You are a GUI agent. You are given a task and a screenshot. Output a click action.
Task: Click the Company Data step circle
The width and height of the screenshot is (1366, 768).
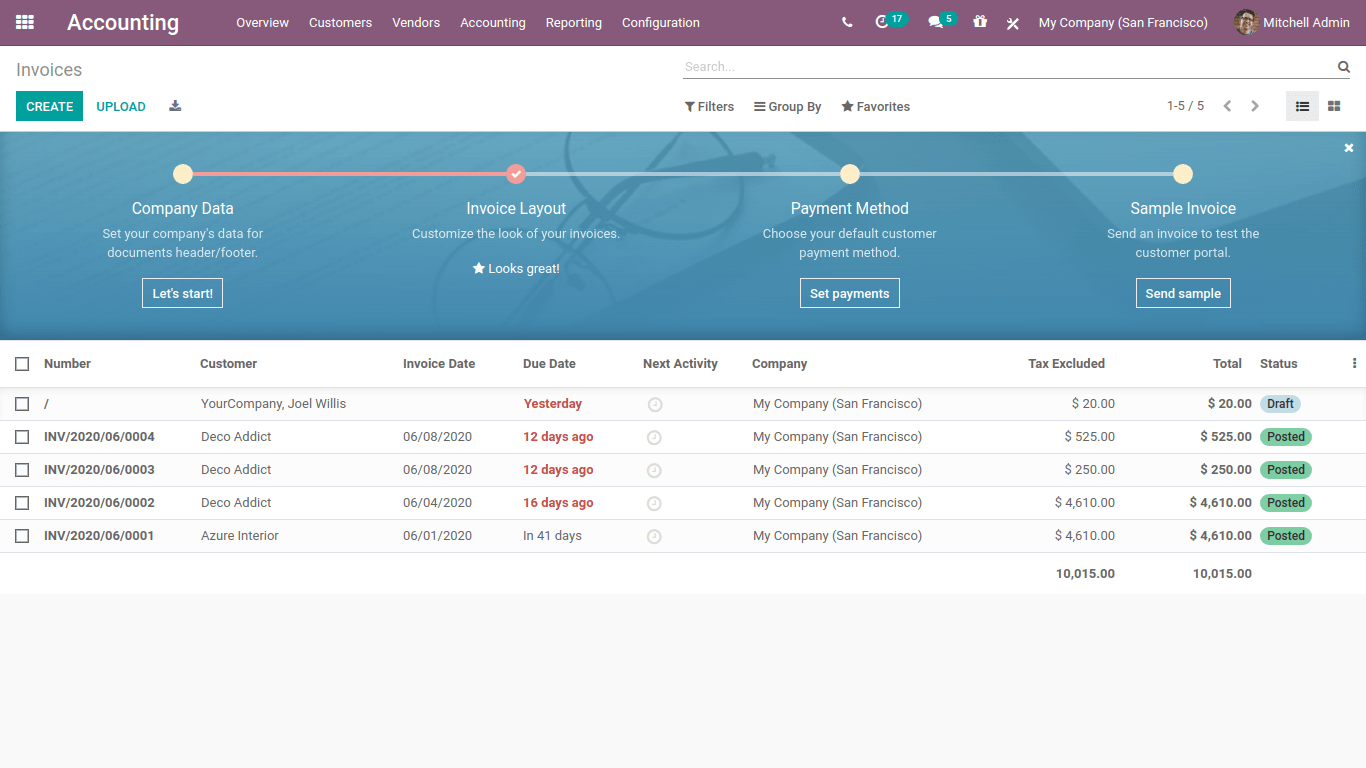183,174
